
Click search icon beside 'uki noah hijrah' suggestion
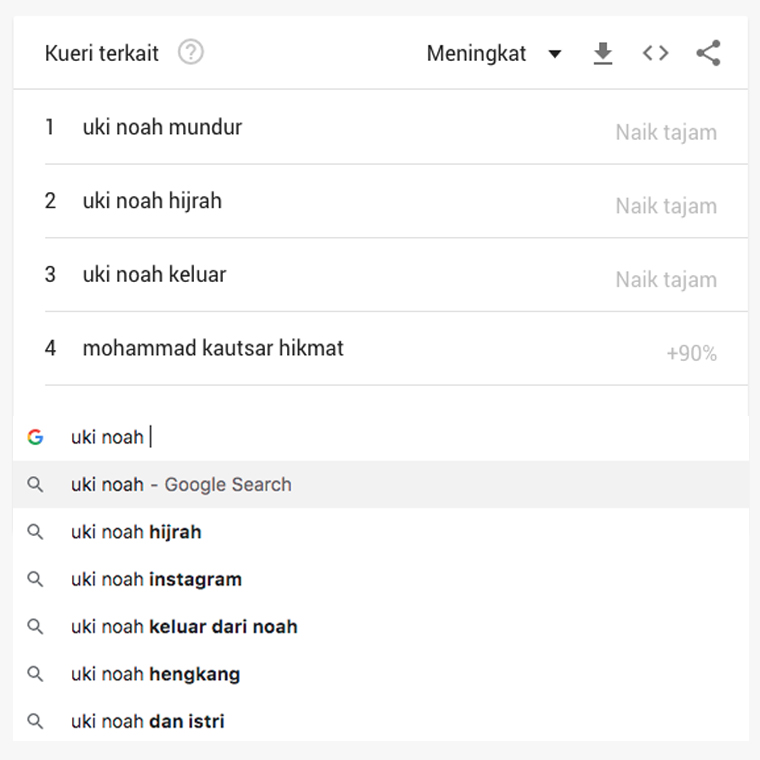pos(35,532)
